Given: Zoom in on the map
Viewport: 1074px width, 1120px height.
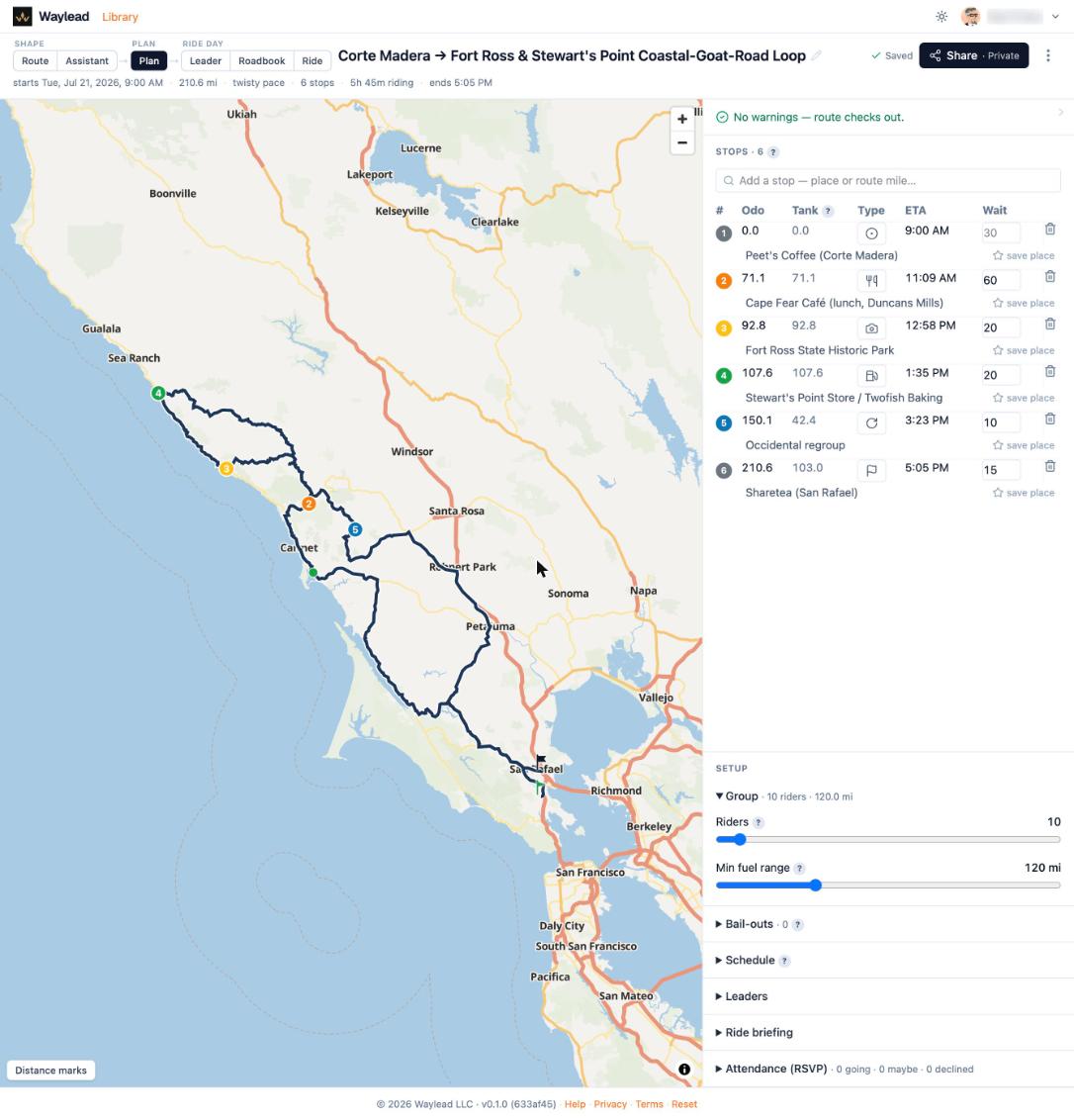Looking at the screenshot, I should (x=682, y=120).
